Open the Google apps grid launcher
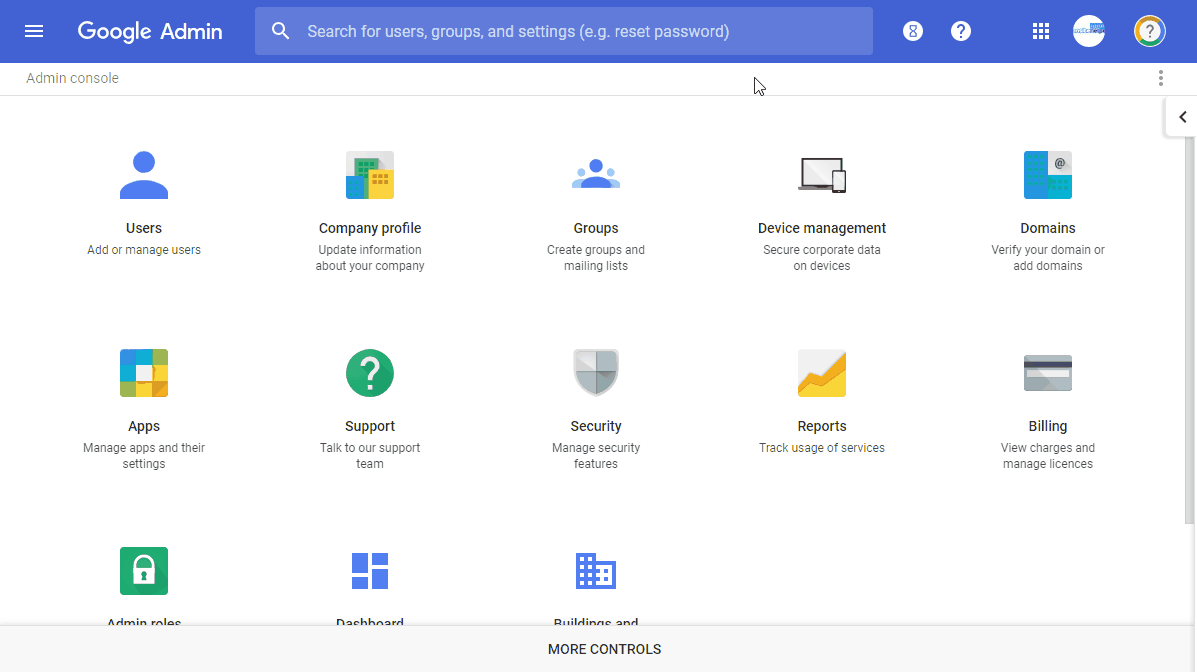Screen dimensions: 1197x672 coord(1041,31)
